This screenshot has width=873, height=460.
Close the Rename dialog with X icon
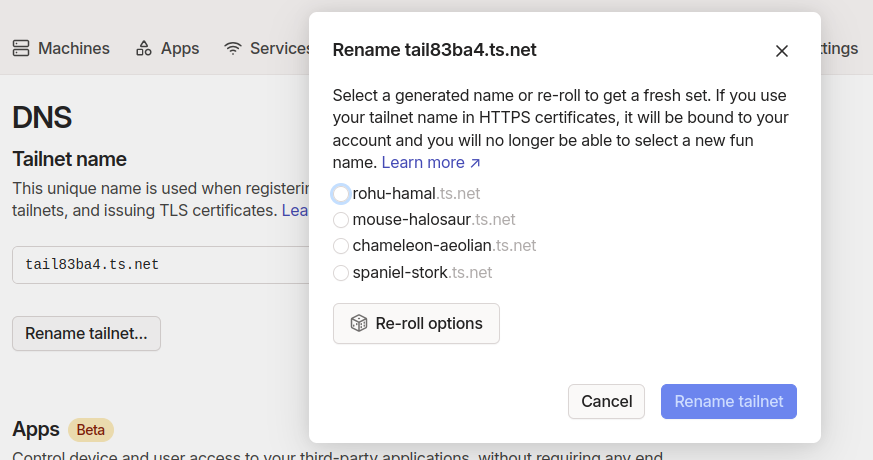pyautogui.click(x=782, y=51)
